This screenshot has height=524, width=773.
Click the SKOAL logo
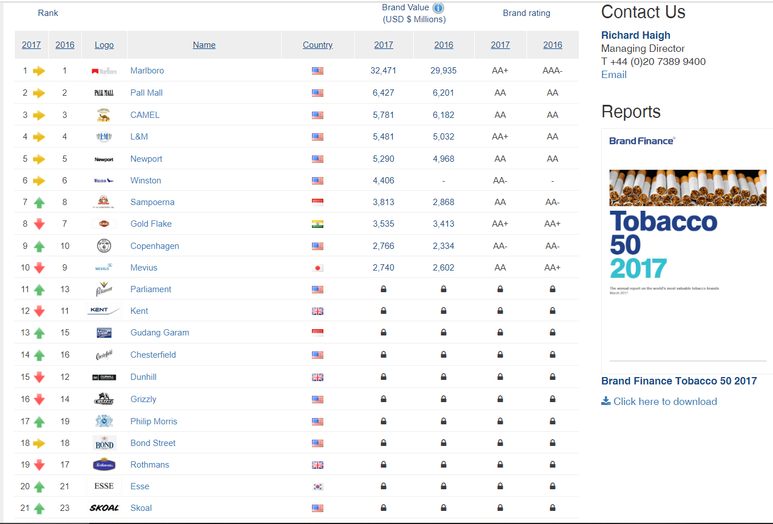pyautogui.click(x=104, y=508)
